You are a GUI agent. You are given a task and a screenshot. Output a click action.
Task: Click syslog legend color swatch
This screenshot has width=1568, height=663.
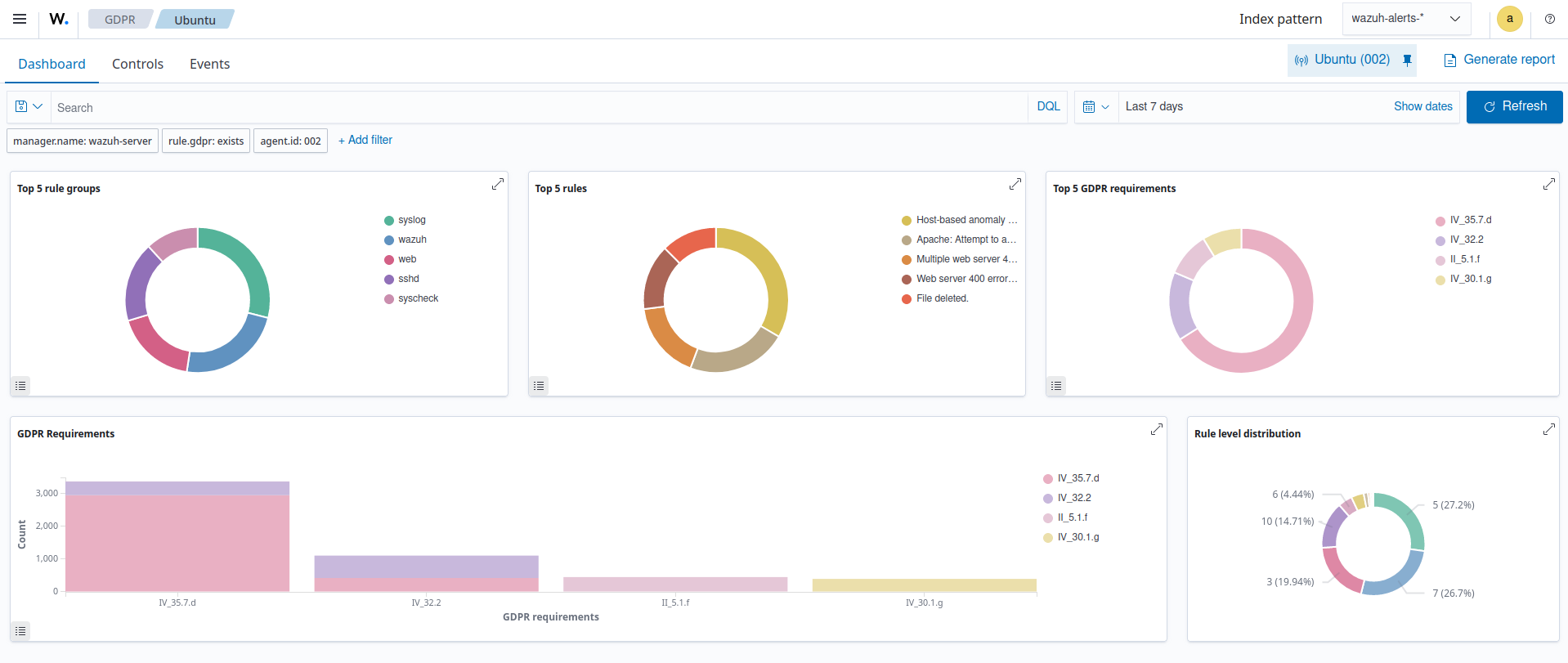coord(389,221)
